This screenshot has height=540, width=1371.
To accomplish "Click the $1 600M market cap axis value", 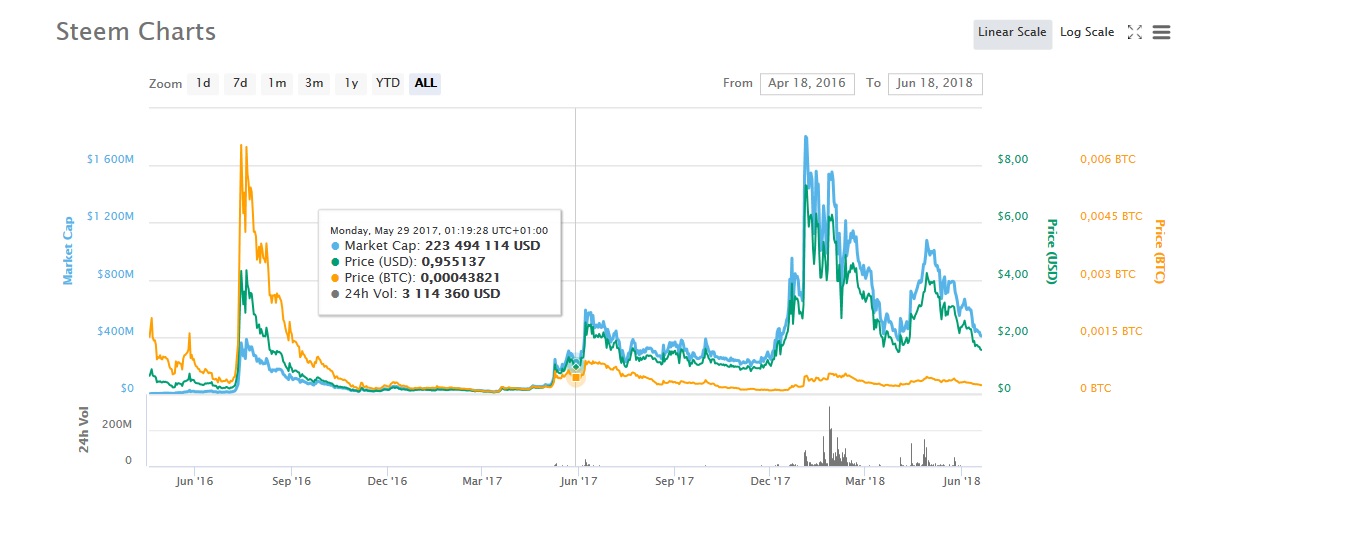I will 111,160.
